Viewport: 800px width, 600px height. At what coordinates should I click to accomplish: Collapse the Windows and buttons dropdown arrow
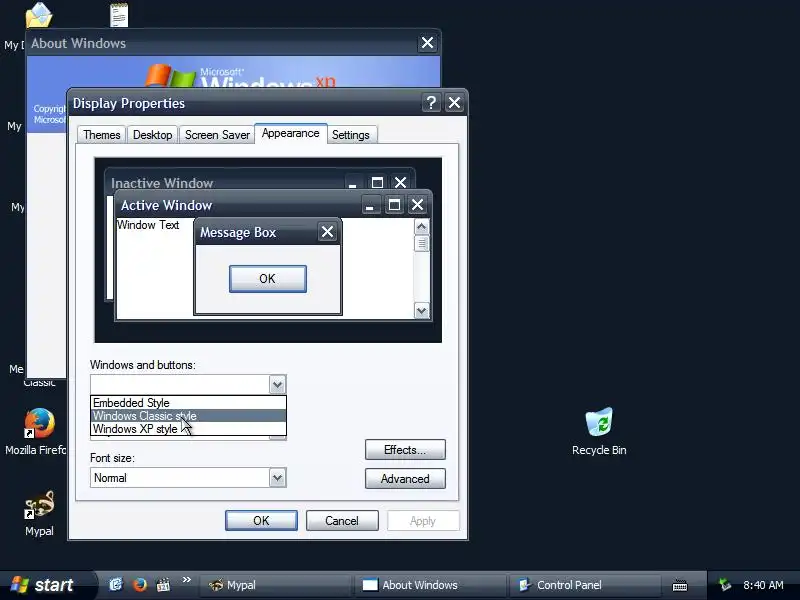pyautogui.click(x=278, y=385)
